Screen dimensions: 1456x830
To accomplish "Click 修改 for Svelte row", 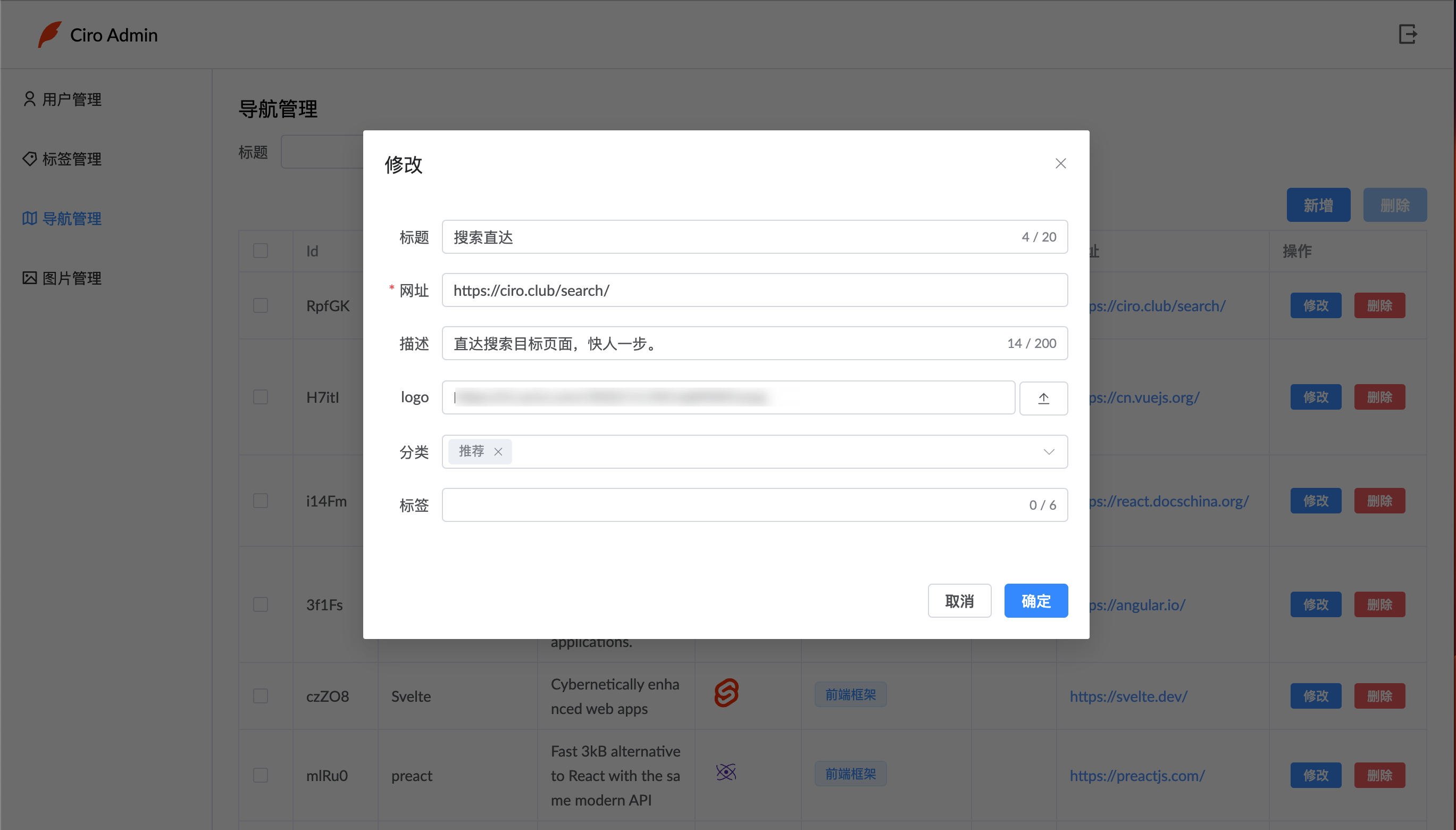I will pyautogui.click(x=1316, y=696).
